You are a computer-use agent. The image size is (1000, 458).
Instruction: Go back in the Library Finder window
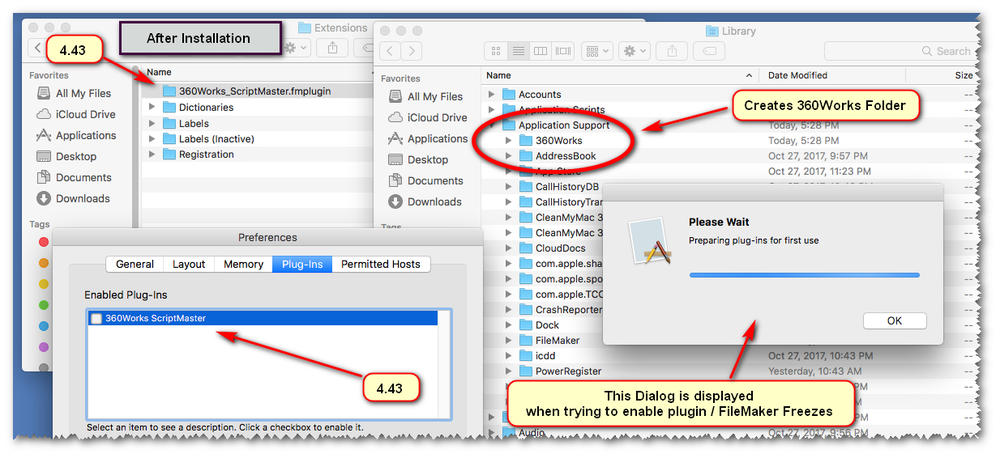tap(391, 51)
